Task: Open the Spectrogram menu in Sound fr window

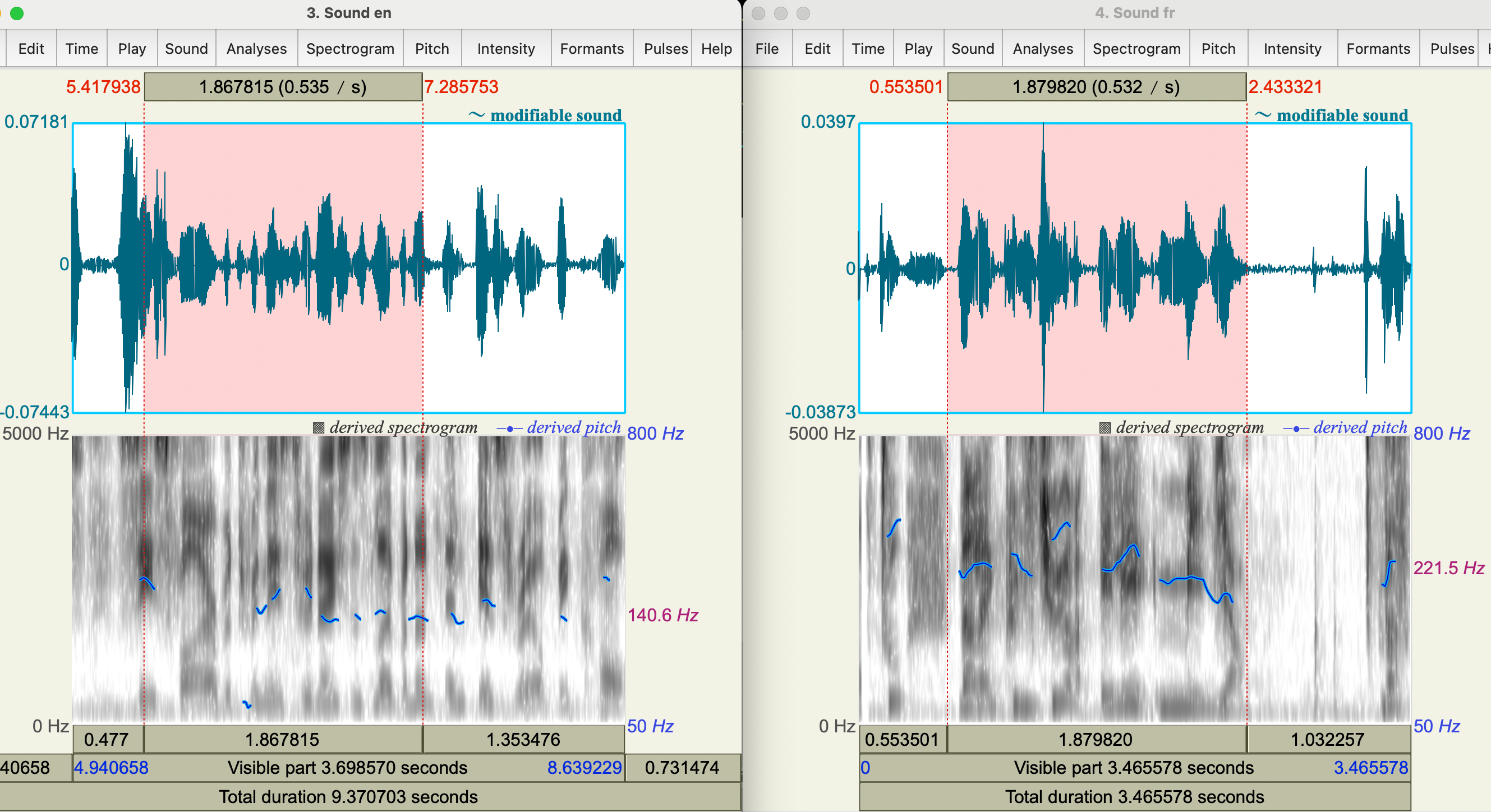Action: point(1137,49)
